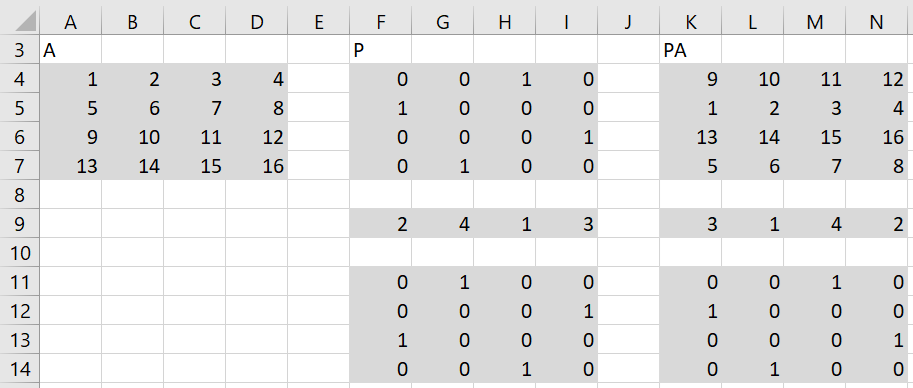Click cell I12 containing 1

567,311
